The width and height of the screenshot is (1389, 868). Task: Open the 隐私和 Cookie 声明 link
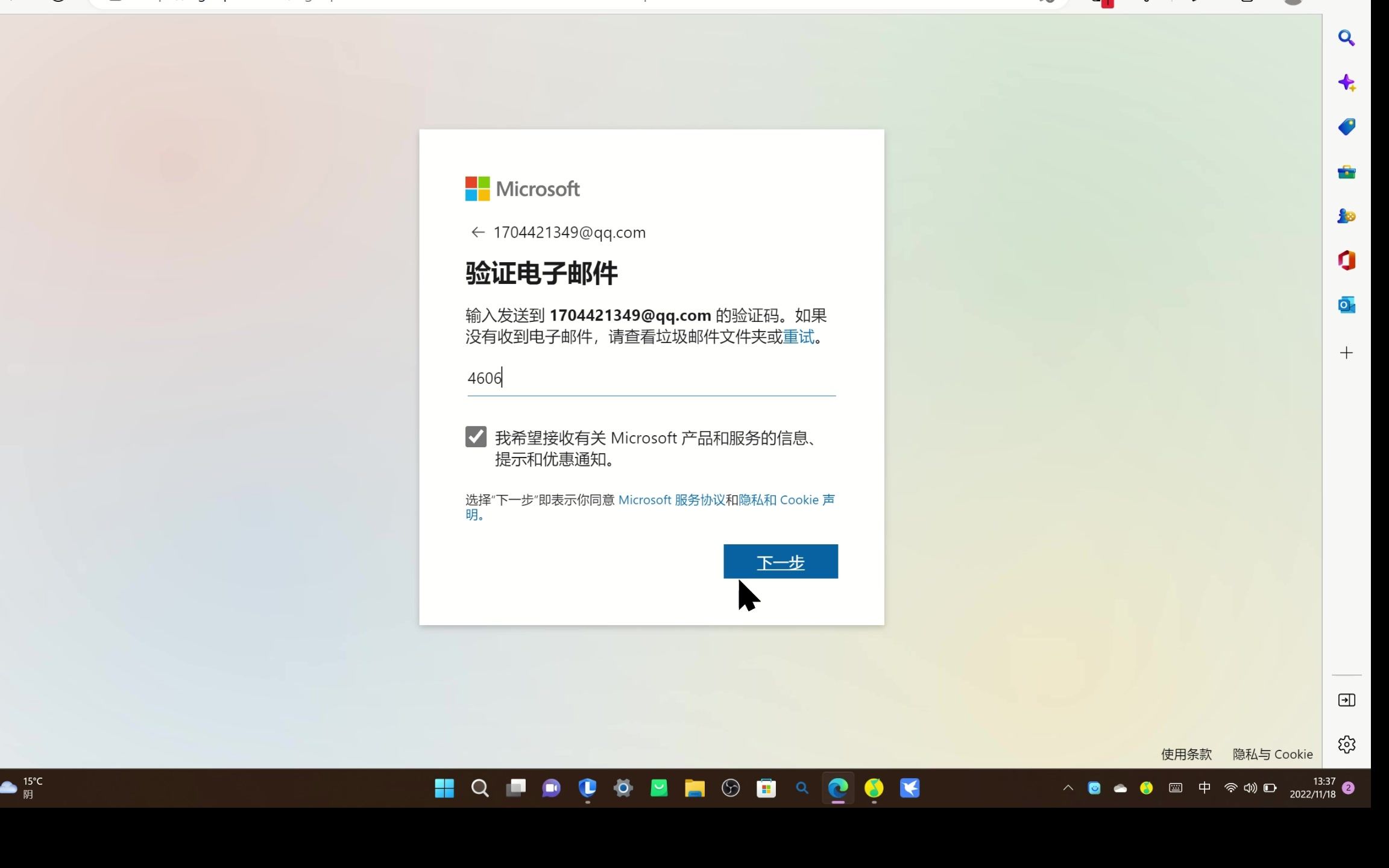pyautogui.click(x=787, y=500)
